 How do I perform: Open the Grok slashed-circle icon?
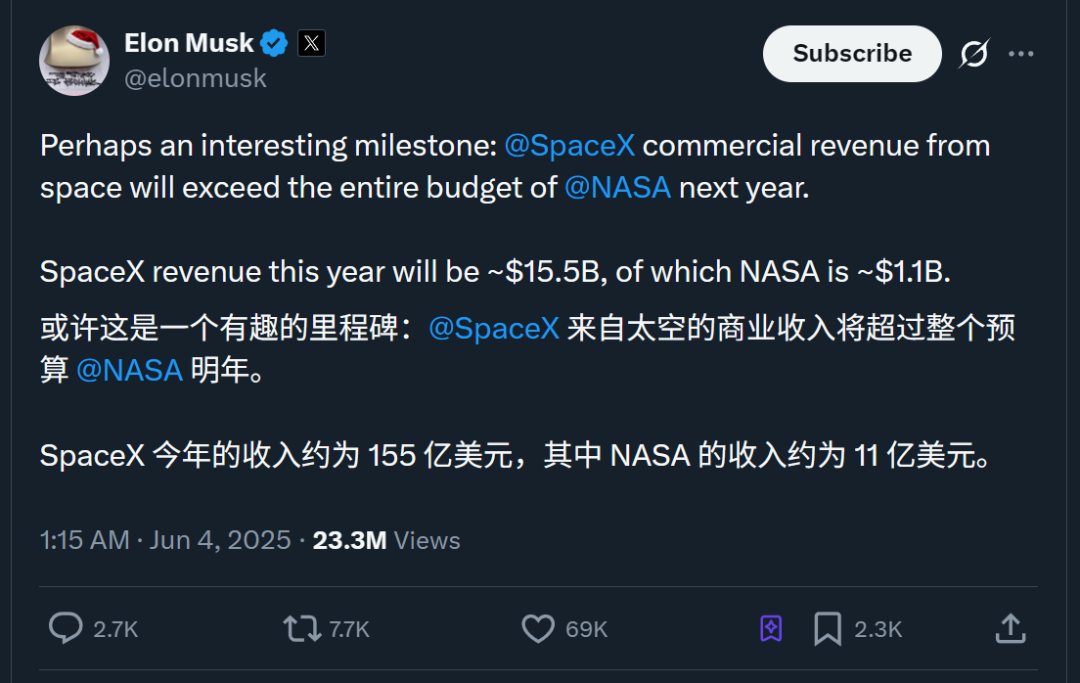point(974,54)
